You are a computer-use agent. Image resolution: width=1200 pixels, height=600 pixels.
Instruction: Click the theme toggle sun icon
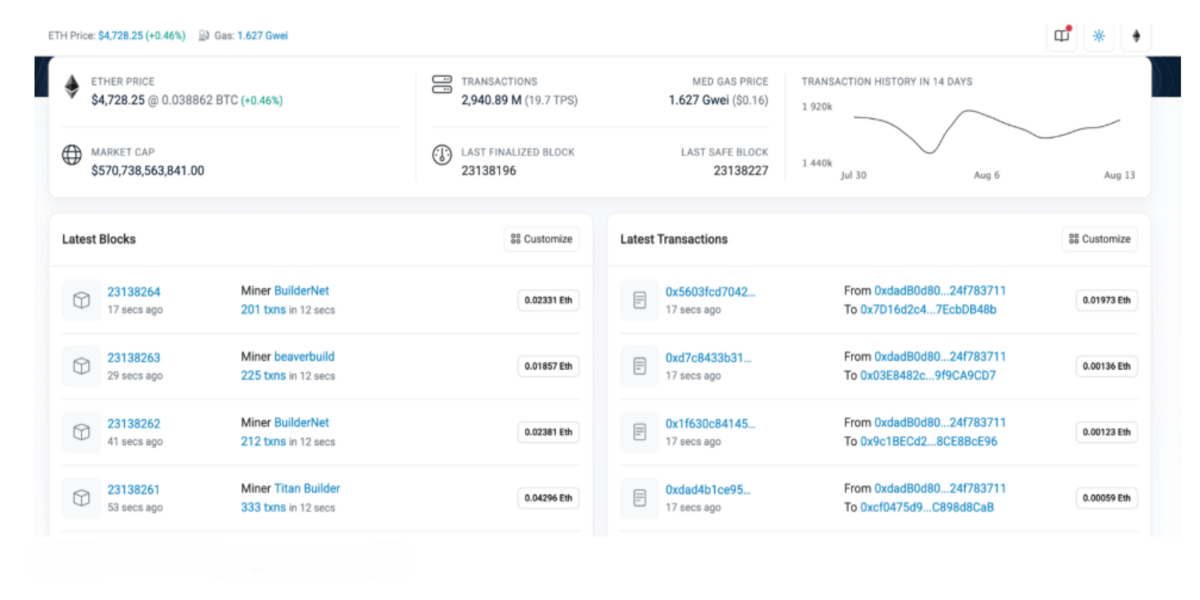click(1099, 36)
